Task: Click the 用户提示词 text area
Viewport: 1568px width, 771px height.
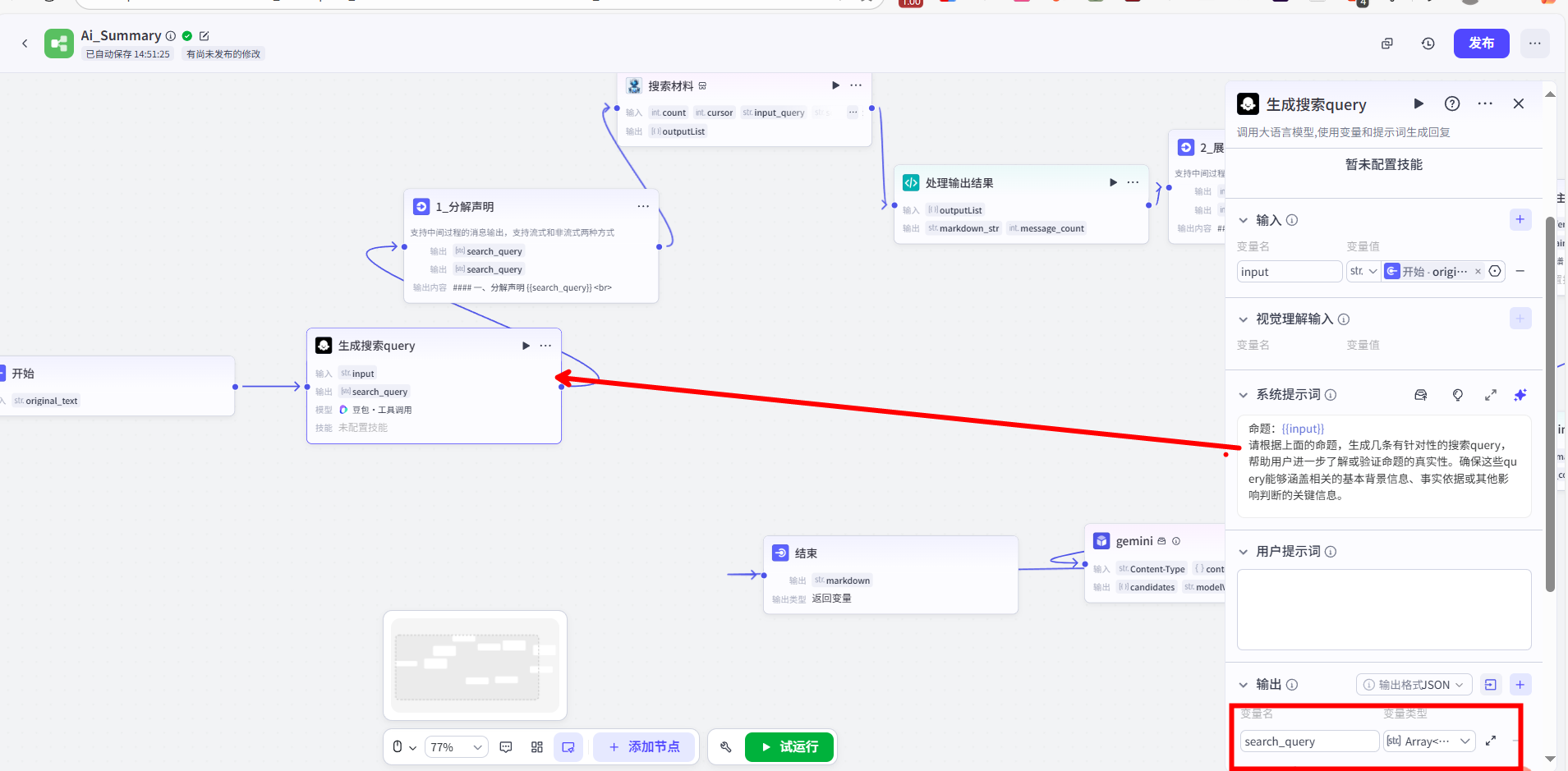Action: pos(1383,609)
